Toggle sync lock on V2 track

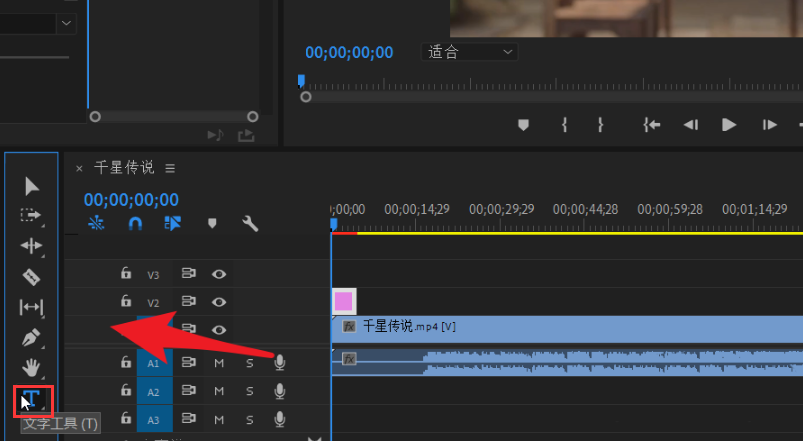[x=188, y=301]
